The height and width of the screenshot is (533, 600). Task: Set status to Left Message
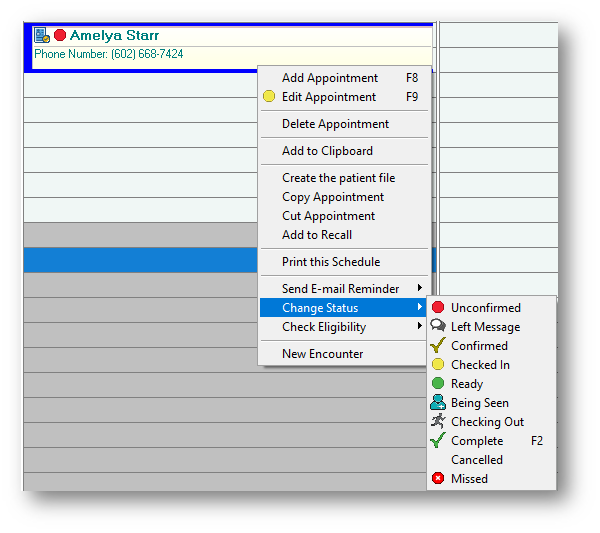[491, 327]
